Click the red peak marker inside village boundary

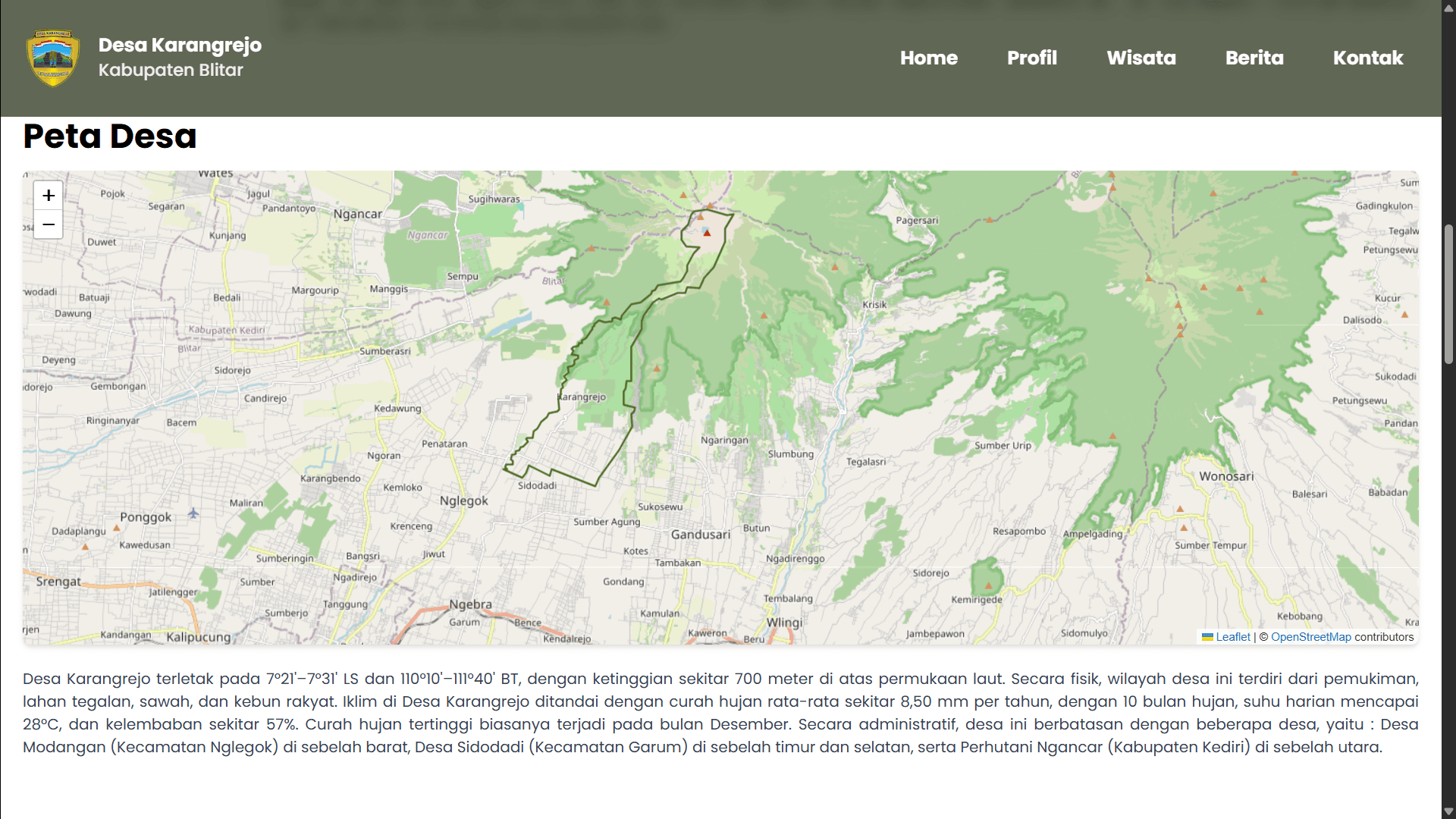pos(707,233)
